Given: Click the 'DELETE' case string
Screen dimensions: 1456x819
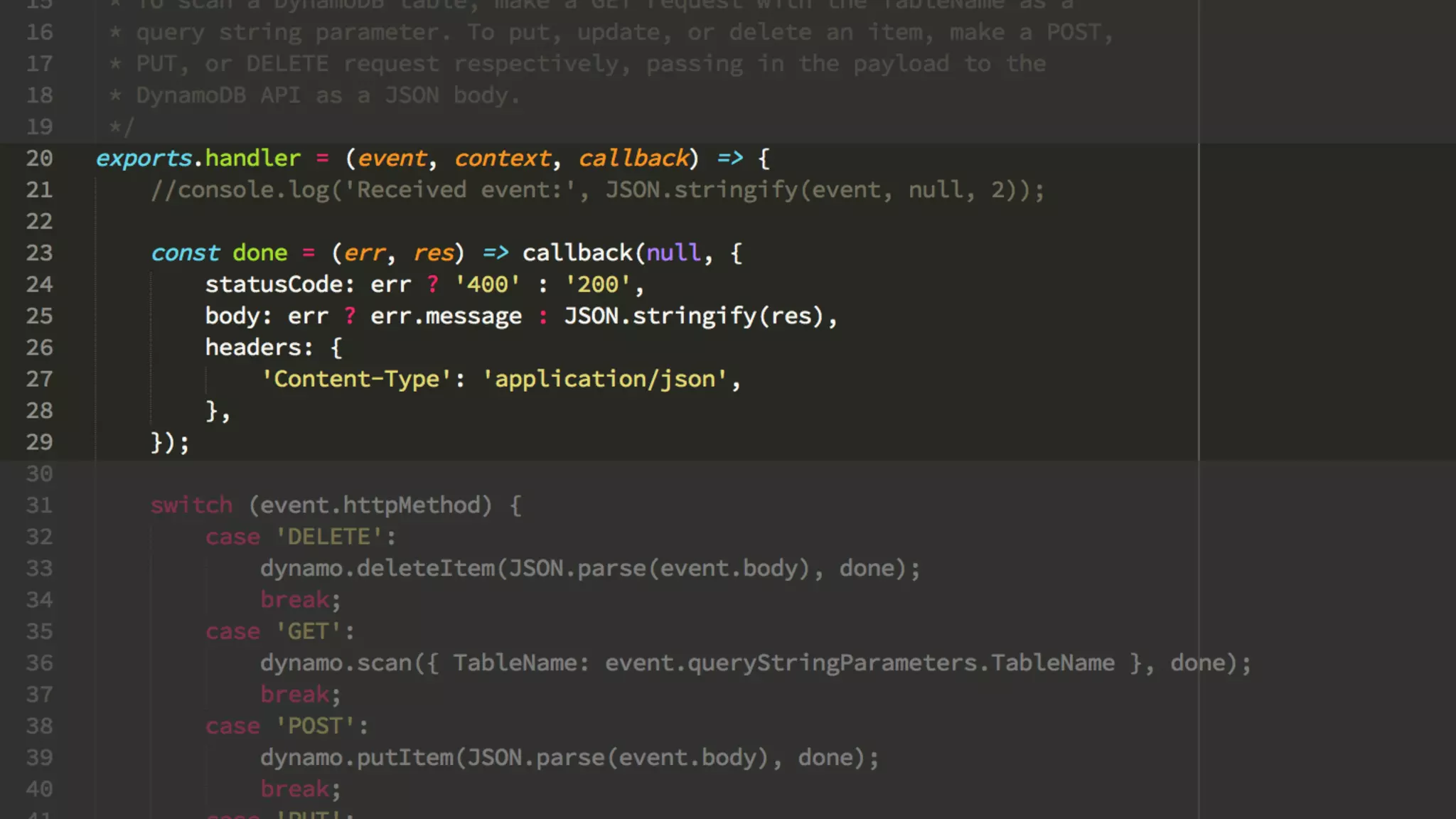Looking at the screenshot, I should (328, 537).
